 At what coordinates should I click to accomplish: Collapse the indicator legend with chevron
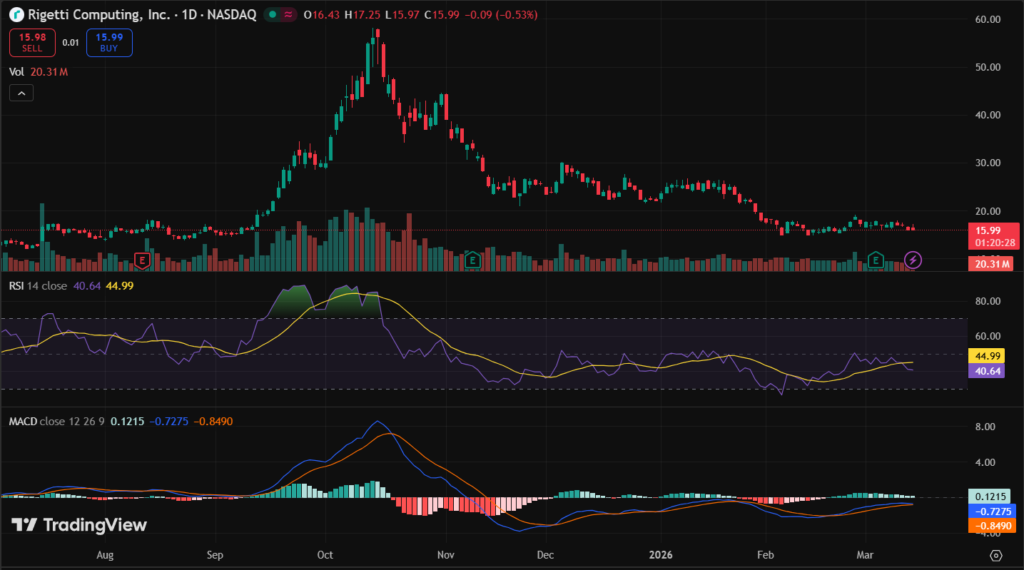coord(21,93)
